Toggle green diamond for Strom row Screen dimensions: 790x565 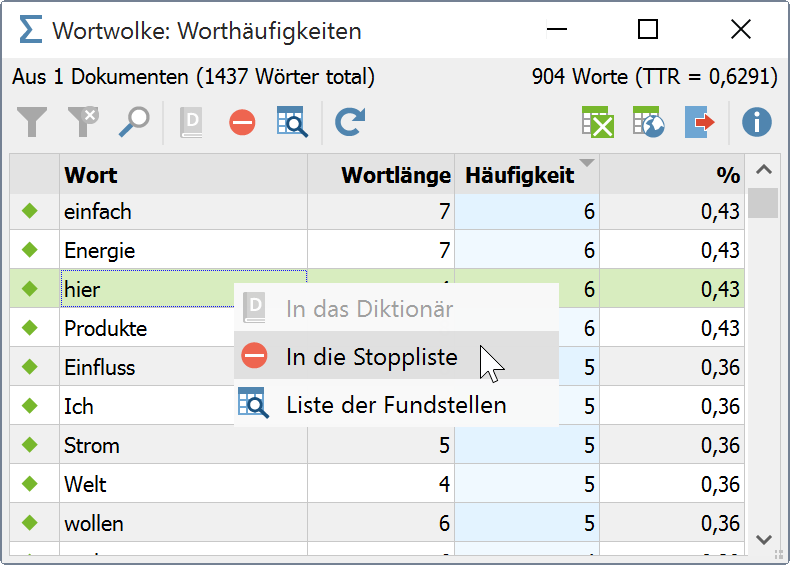click(30, 445)
